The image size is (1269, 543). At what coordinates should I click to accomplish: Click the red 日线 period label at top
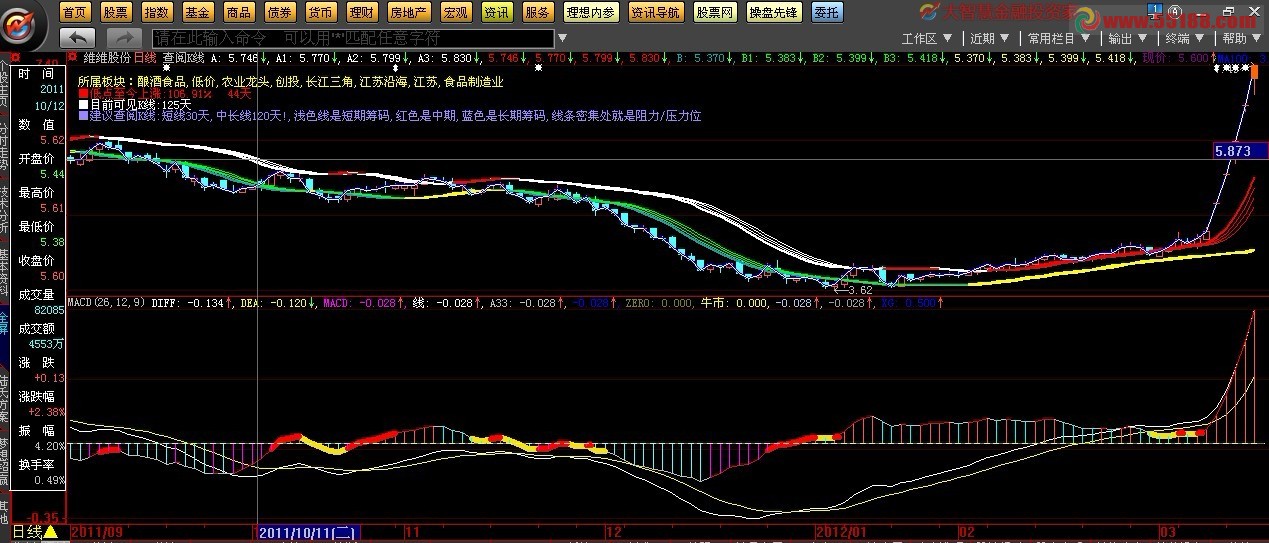145,58
